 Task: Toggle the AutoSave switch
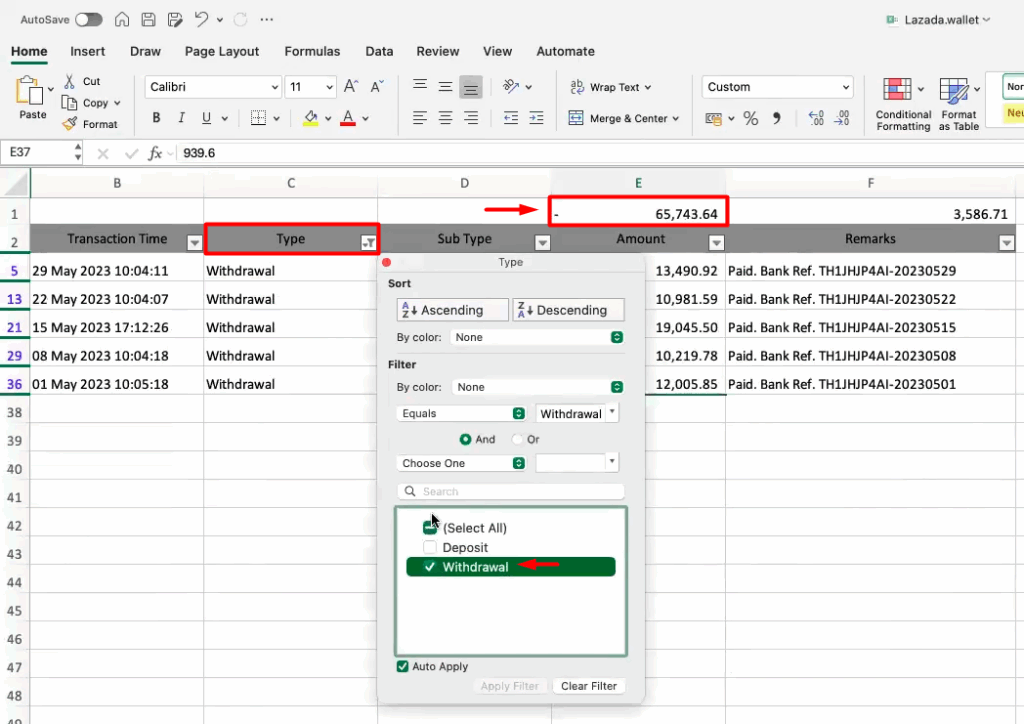click(x=89, y=19)
